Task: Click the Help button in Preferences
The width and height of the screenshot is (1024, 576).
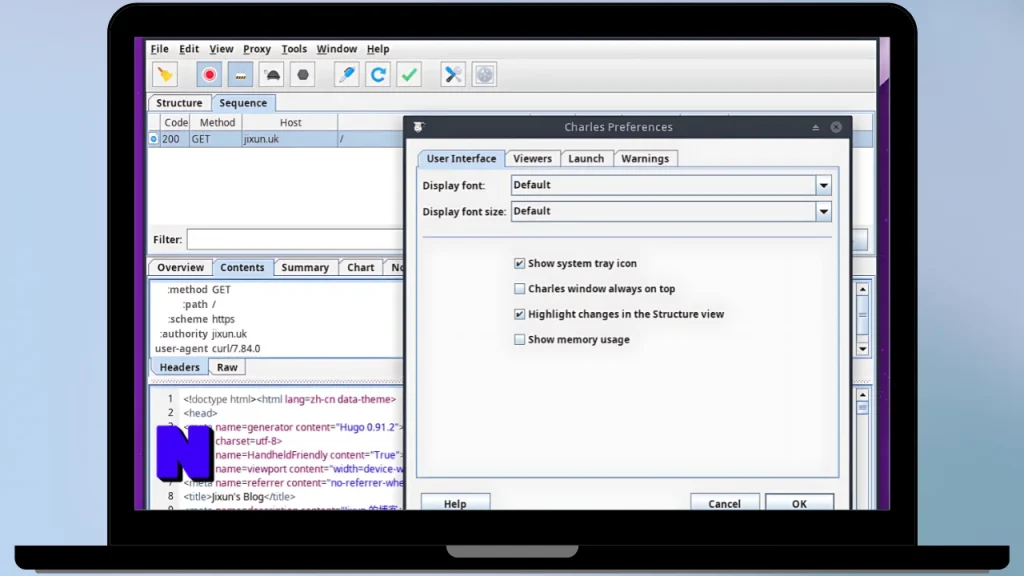Action: click(x=455, y=504)
